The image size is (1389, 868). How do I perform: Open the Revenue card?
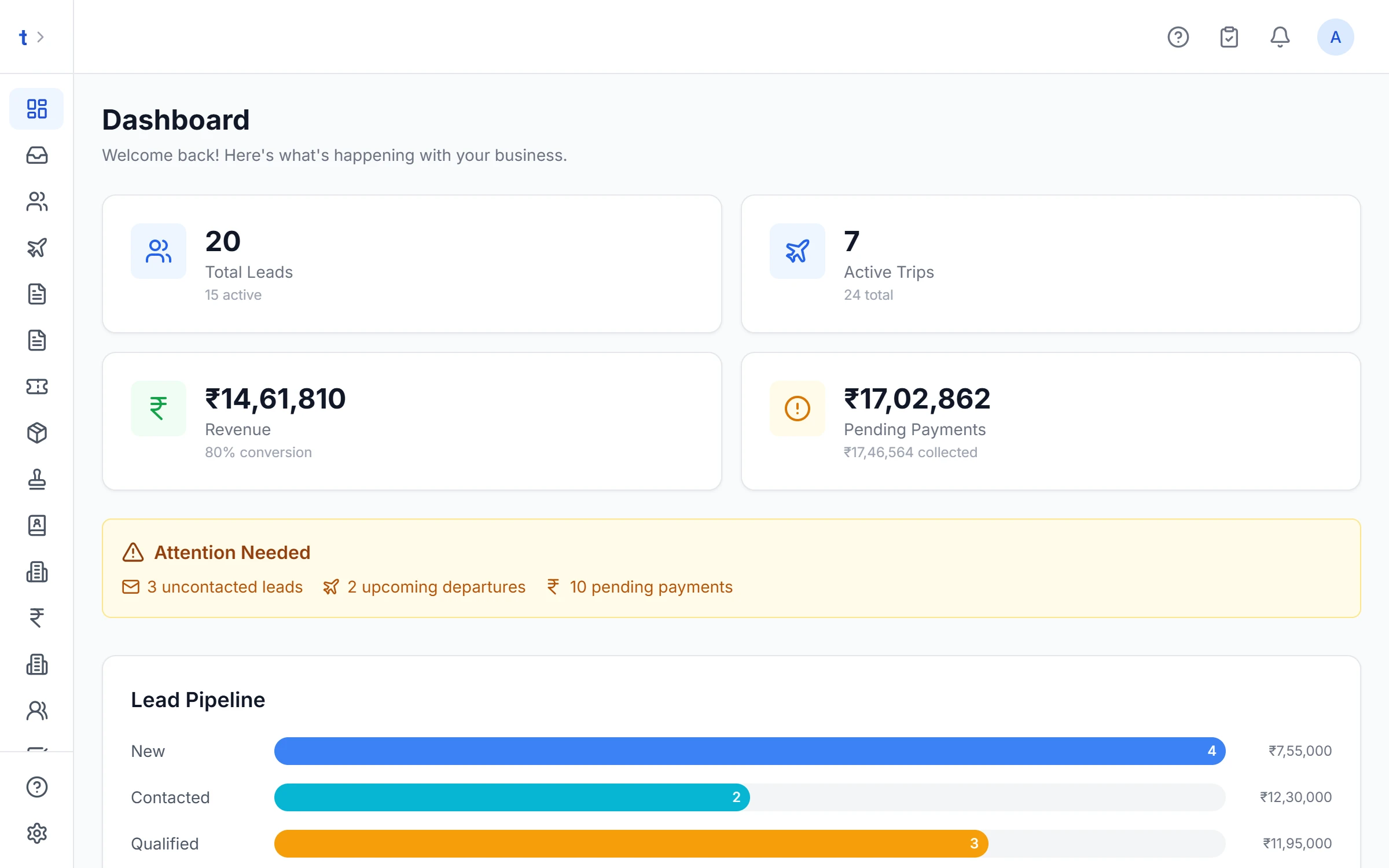[412, 421]
